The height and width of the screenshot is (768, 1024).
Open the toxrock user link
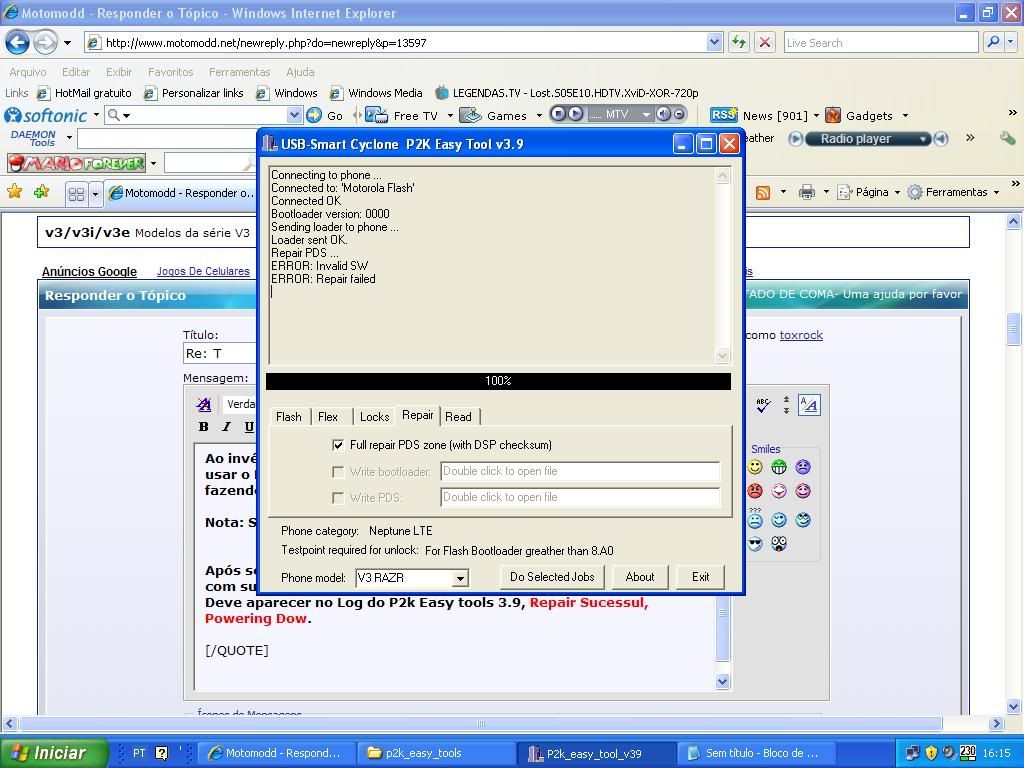[x=801, y=335]
